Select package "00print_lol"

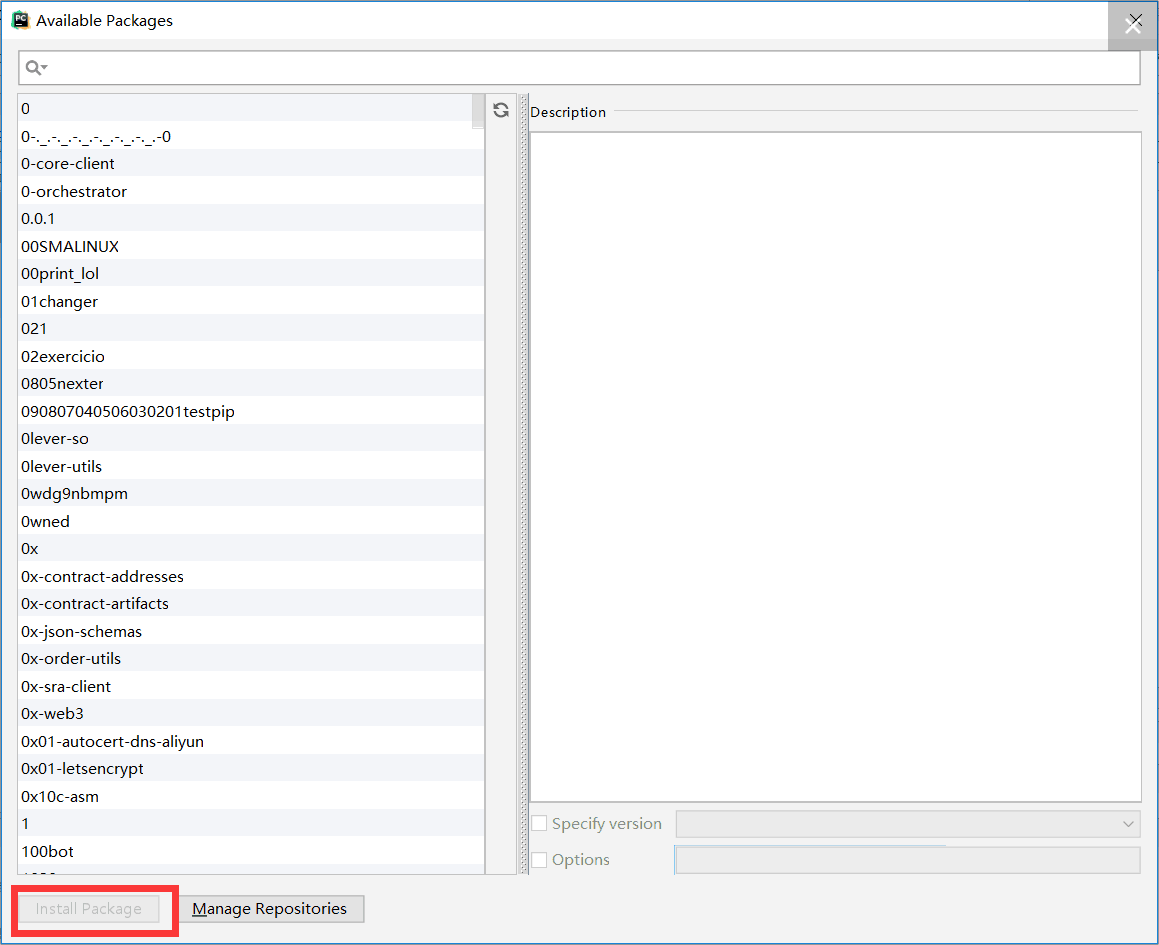251,274
